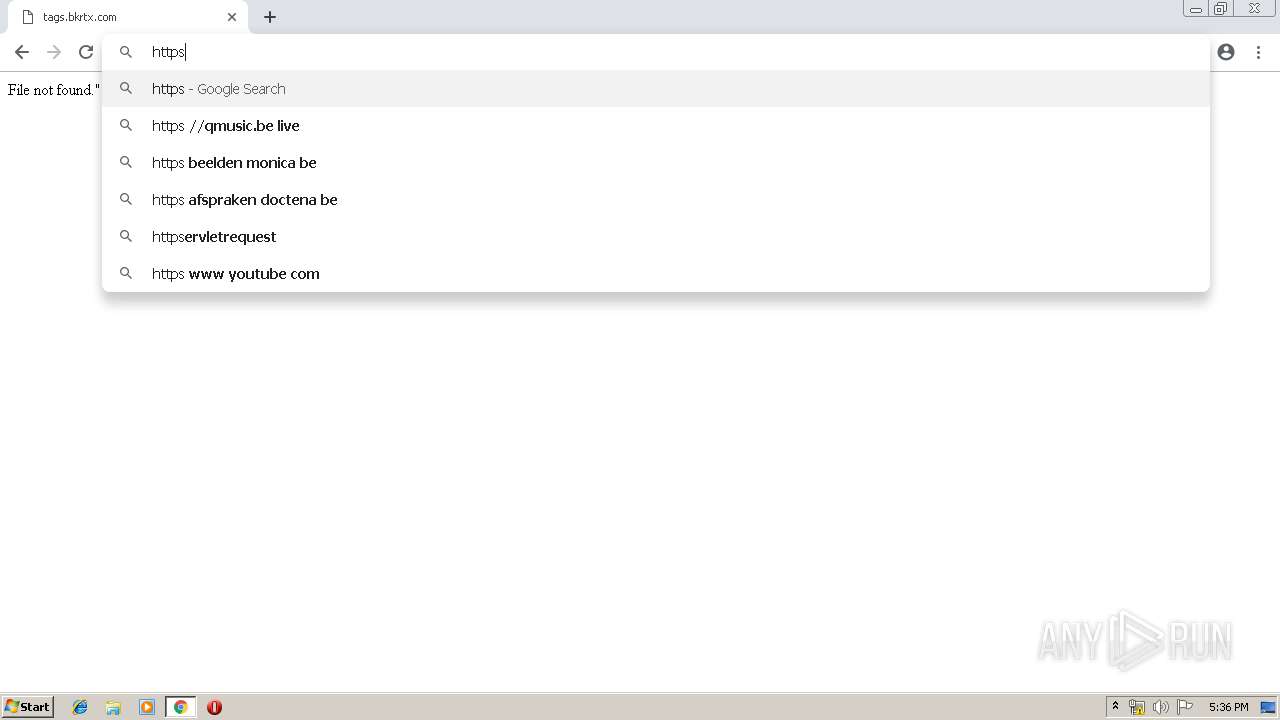This screenshot has height=720, width=1280.
Task: Choose 'https - Google Search' suggestion
Action: (x=656, y=89)
